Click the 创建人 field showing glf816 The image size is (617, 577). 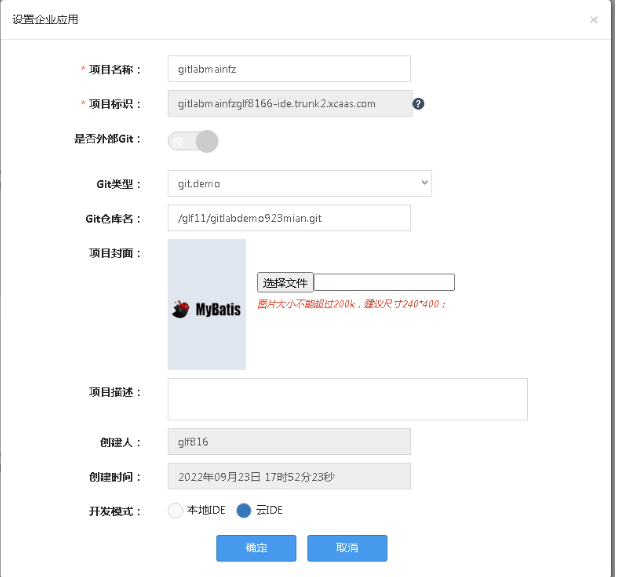(x=289, y=442)
